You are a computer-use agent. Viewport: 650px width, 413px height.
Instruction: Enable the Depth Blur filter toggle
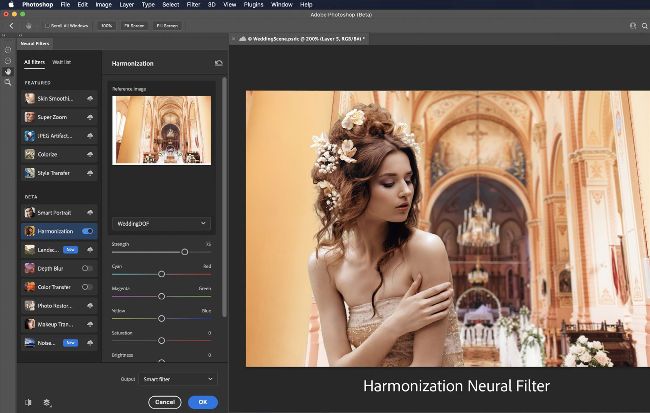click(87, 268)
